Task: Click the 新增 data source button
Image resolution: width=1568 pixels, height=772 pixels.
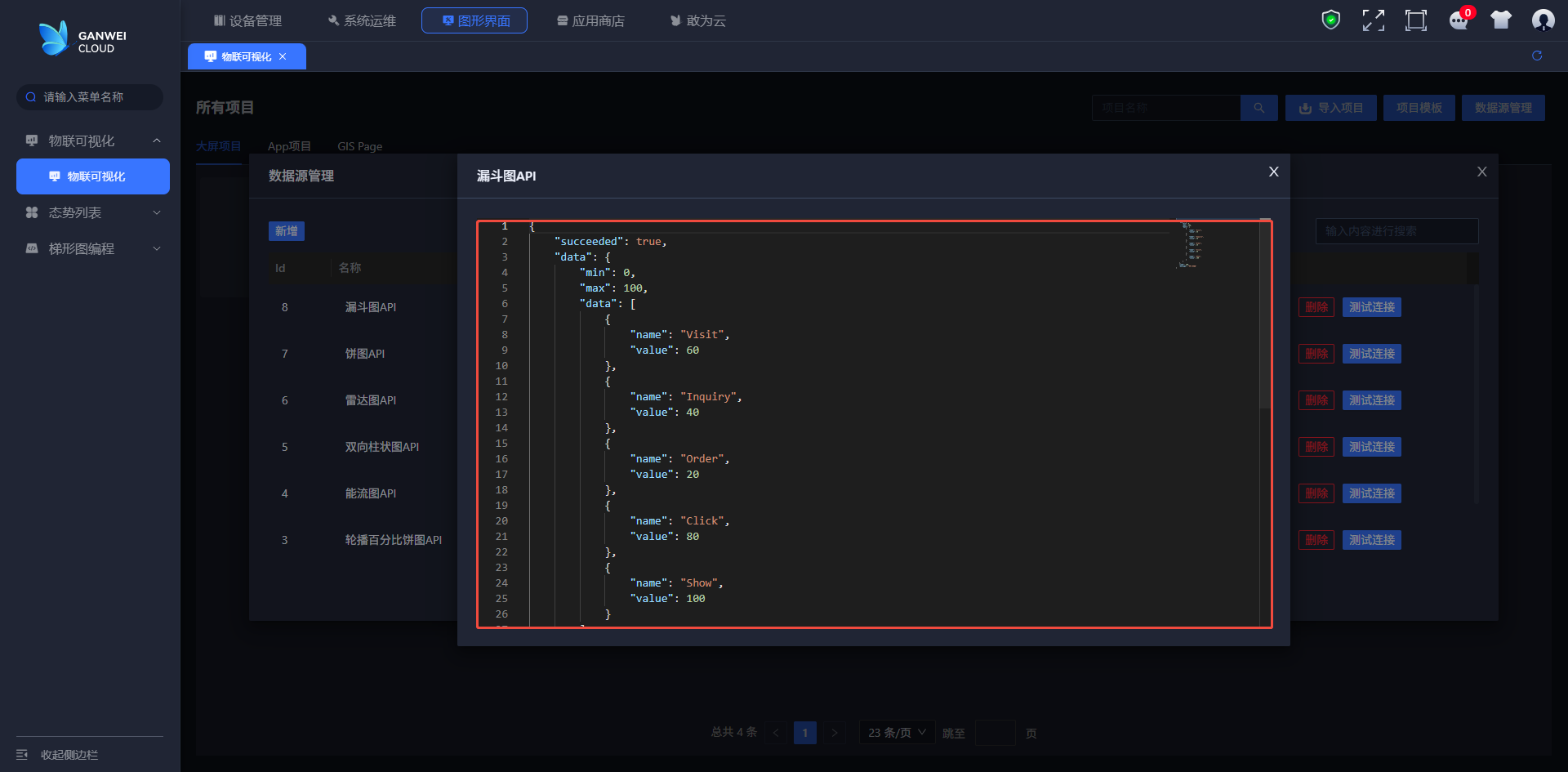Action: coord(286,231)
